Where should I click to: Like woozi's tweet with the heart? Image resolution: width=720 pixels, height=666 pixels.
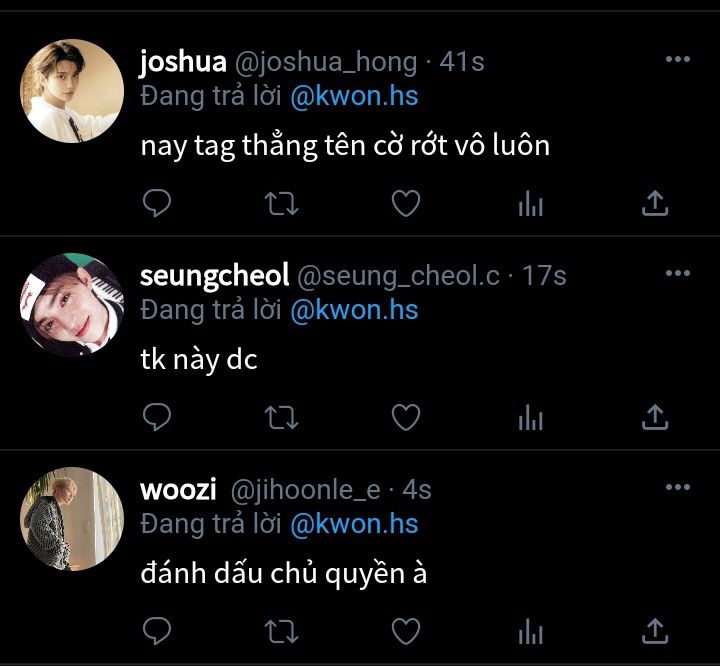406,631
